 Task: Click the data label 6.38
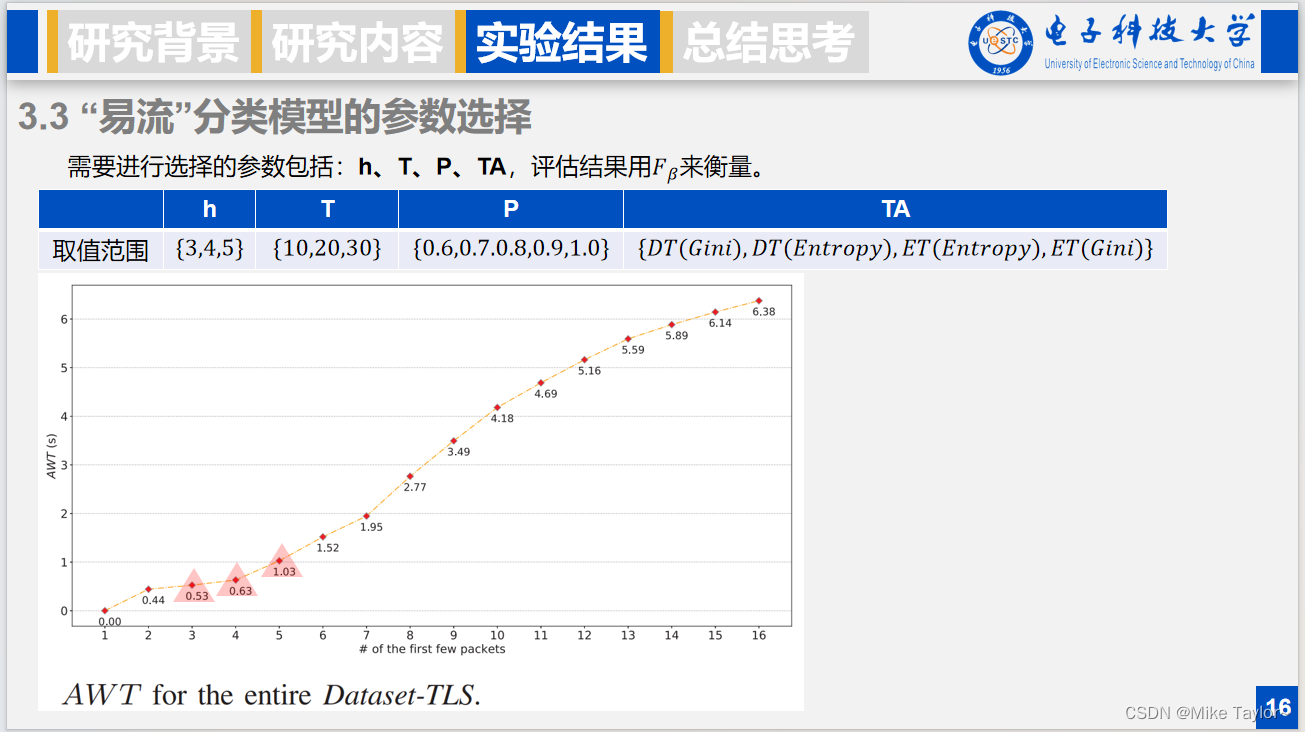[x=763, y=312]
